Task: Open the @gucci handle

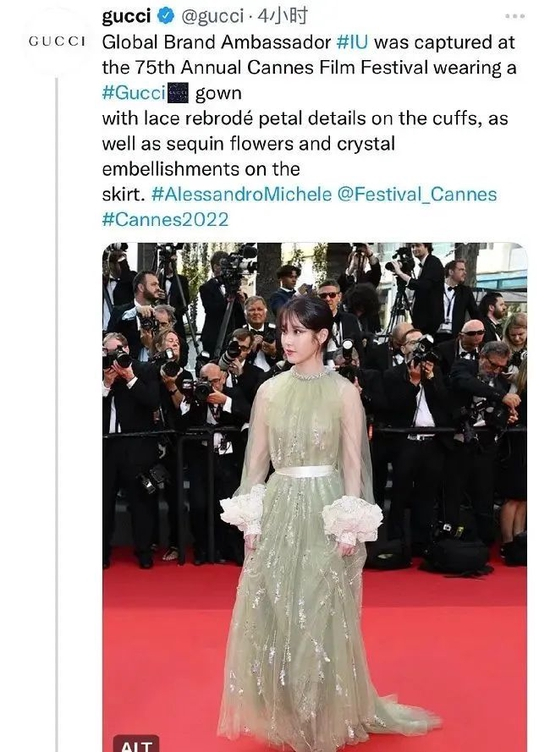Action: pyautogui.click(x=212, y=17)
